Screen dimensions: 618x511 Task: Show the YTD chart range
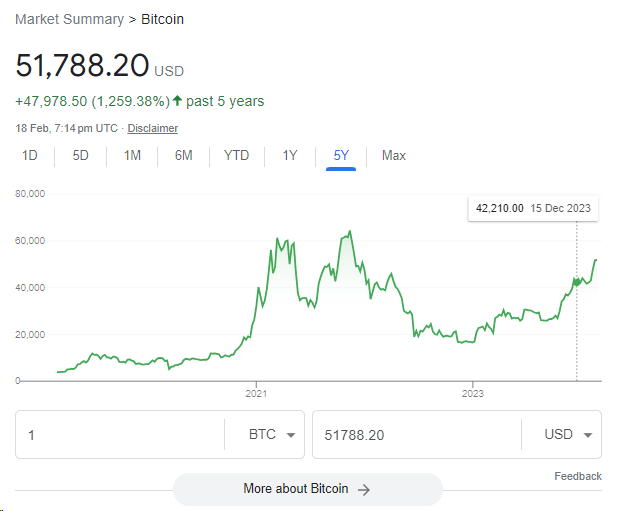coord(236,155)
